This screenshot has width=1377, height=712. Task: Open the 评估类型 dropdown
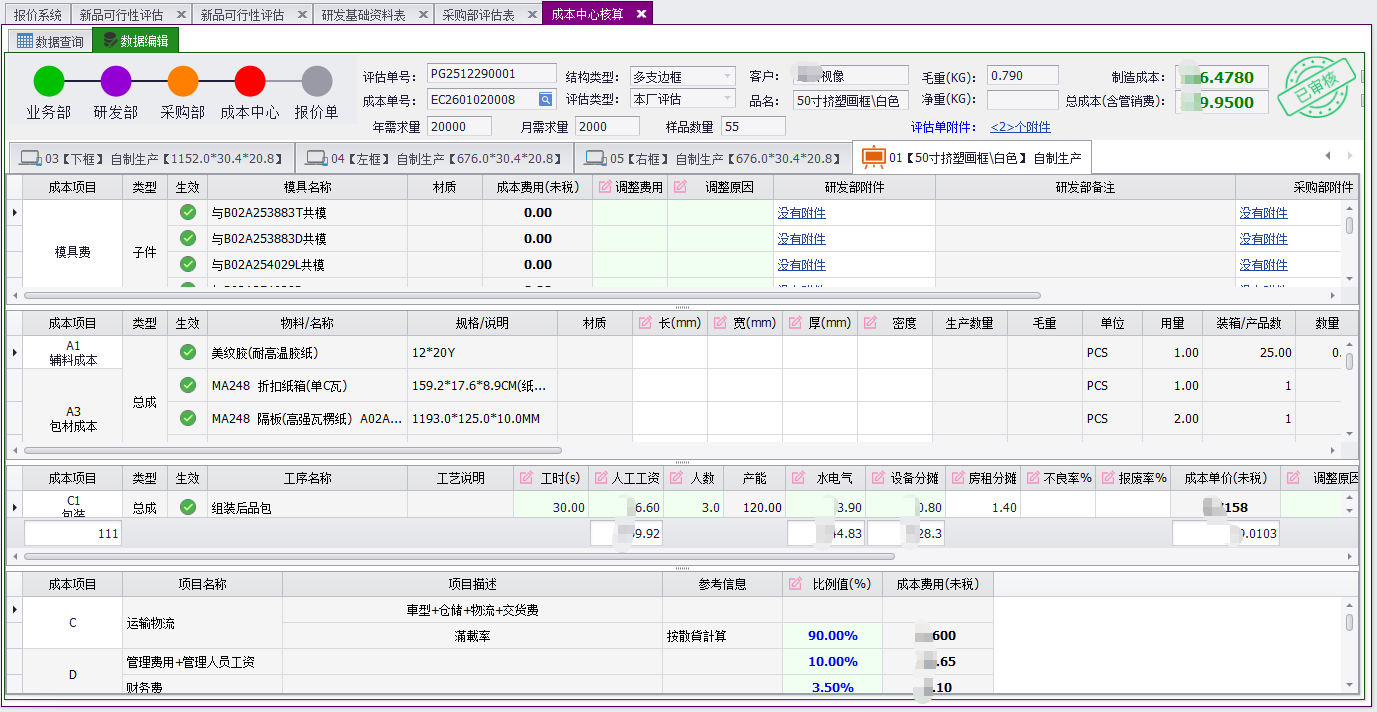[x=727, y=99]
